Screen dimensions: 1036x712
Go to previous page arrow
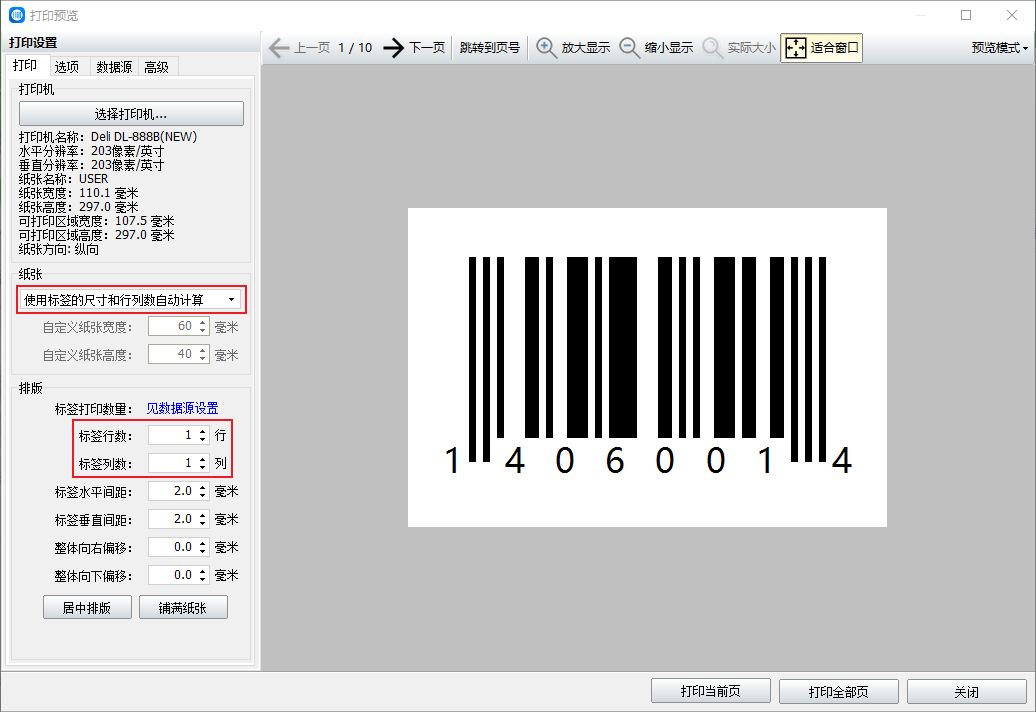279,48
